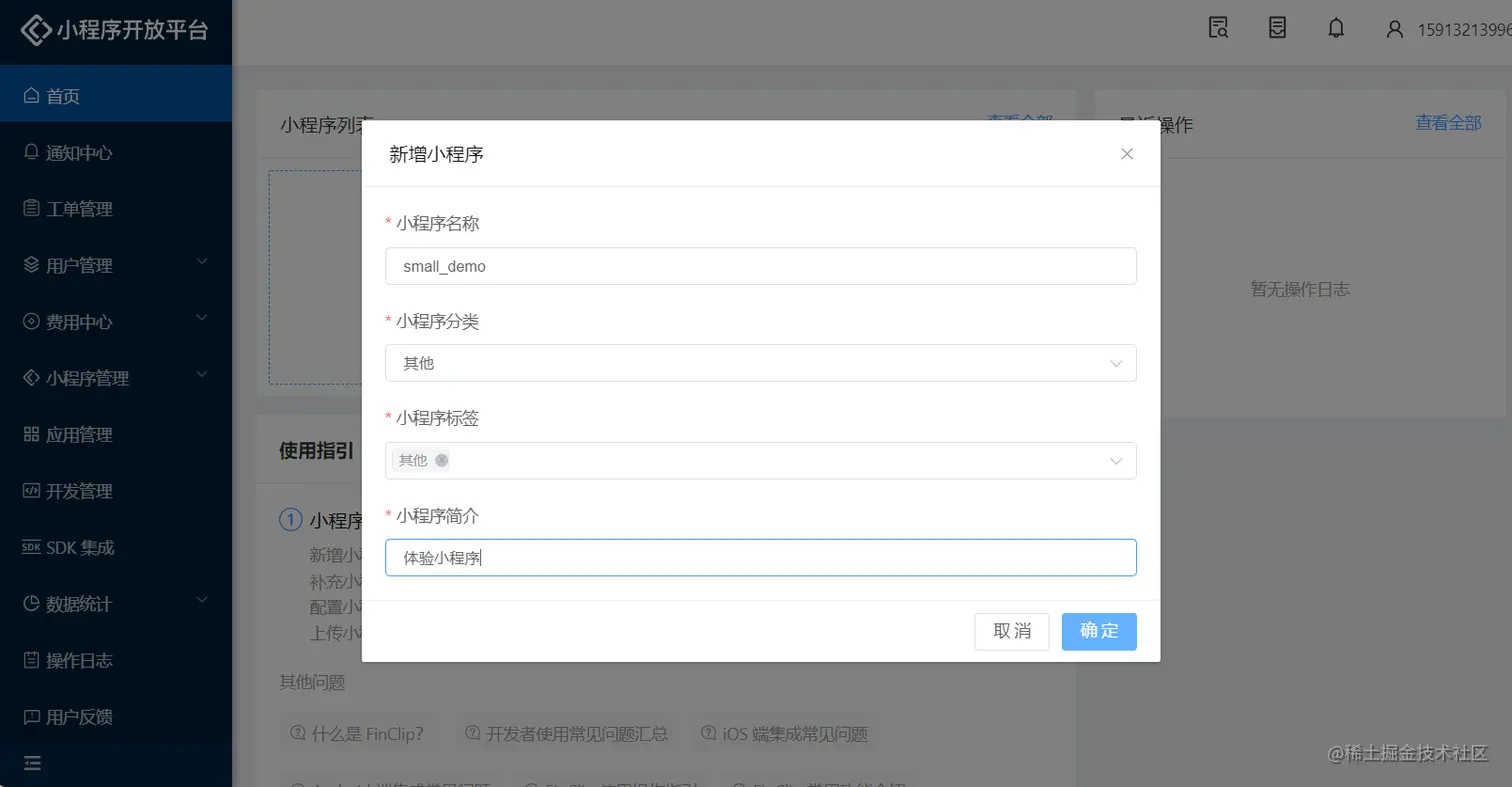Image resolution: width=1512 pixels, height=787 pixels.
Task: Open the documentation icon in header
Action: pos(1277,28)
